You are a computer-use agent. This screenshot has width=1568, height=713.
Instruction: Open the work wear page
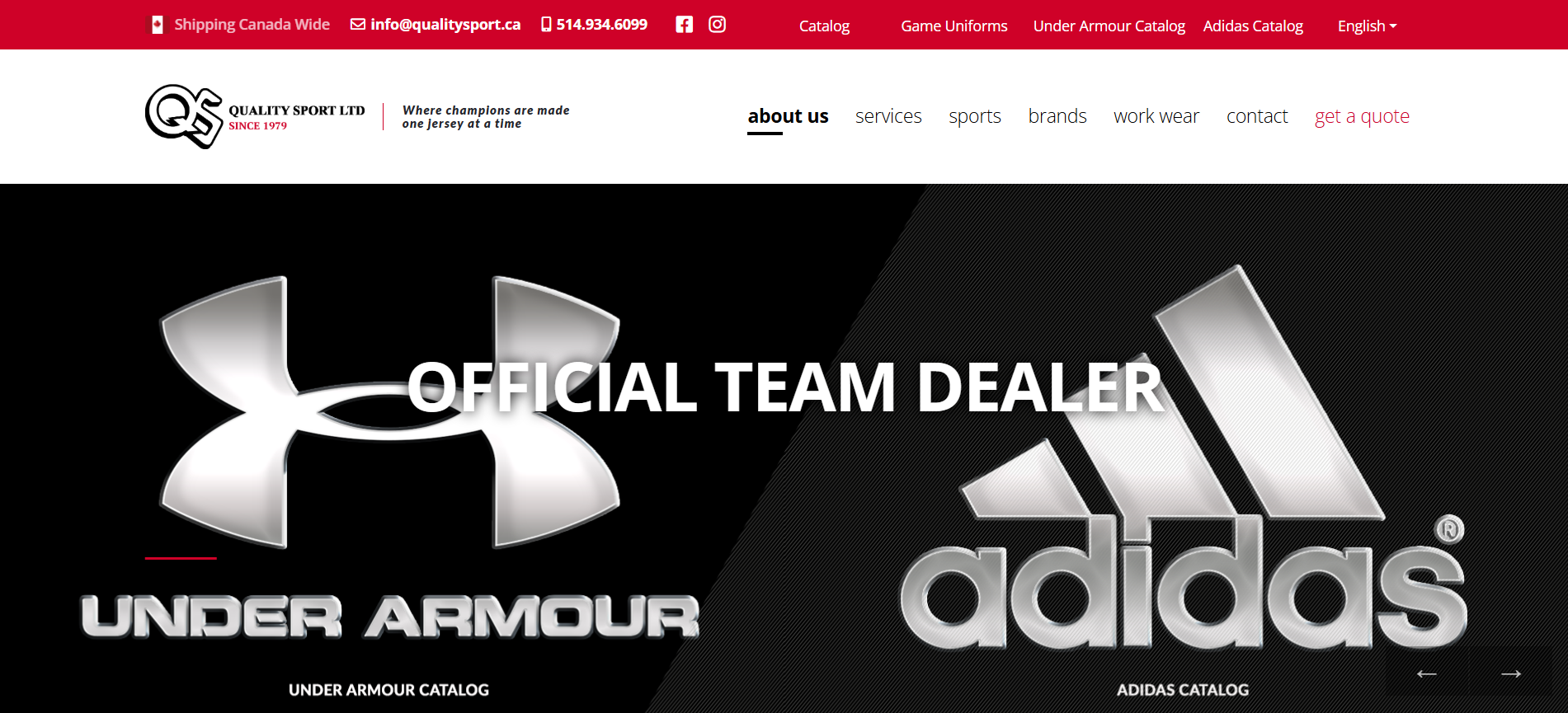1156,116
